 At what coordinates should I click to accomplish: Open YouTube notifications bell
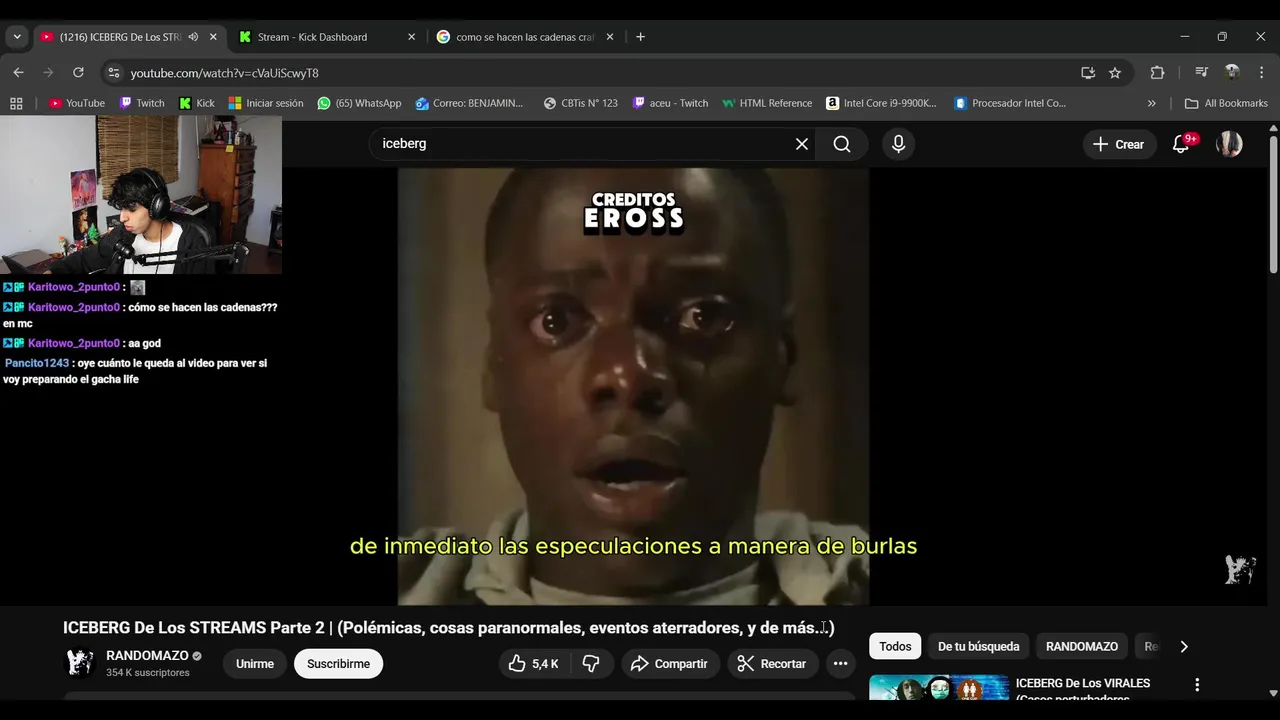coord(1181,144)
